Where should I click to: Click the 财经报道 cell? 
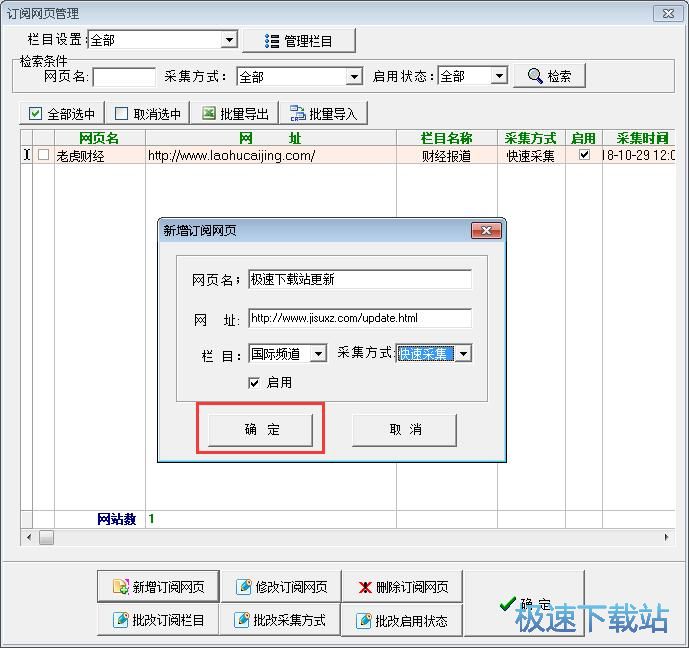click(x=447, y=156)
